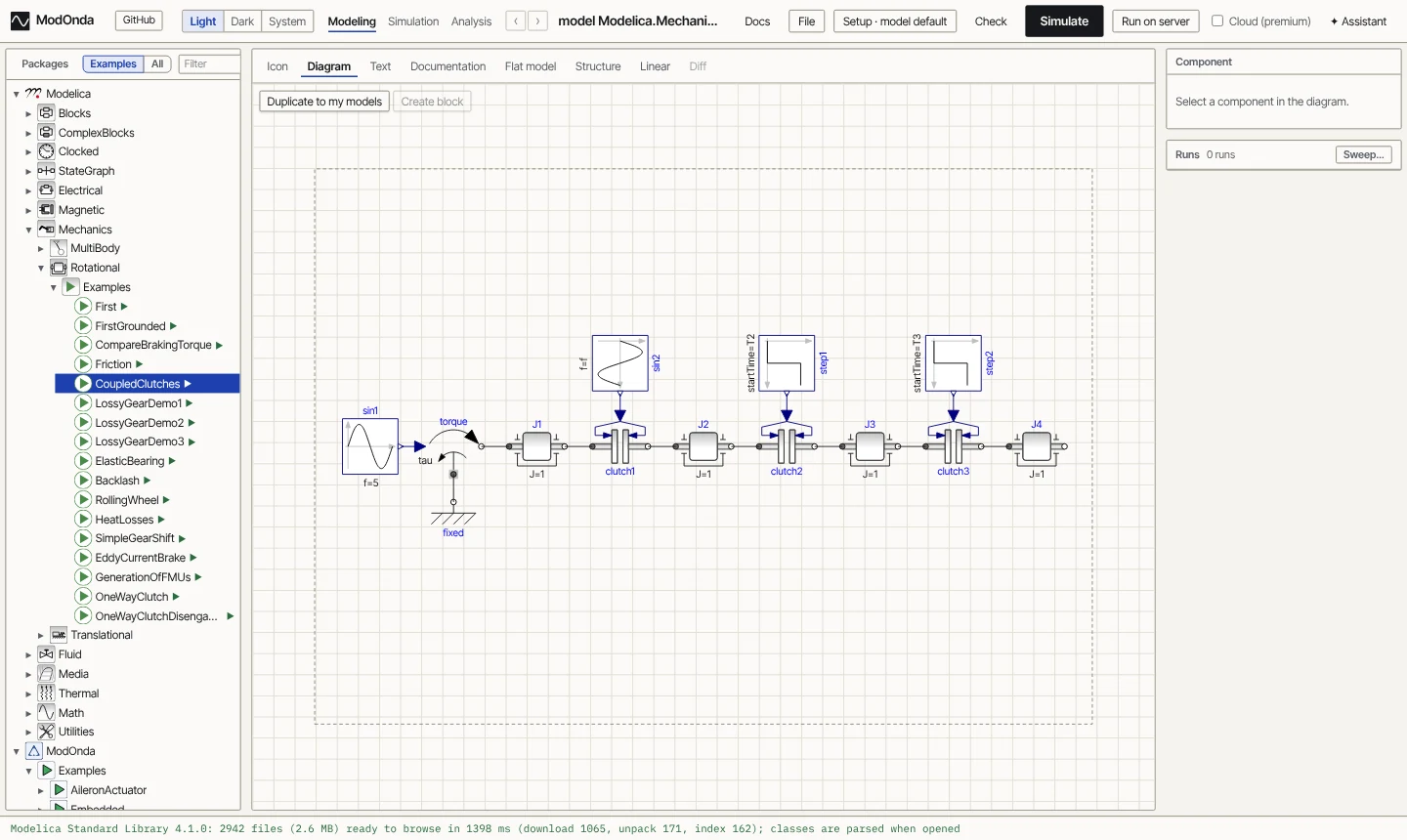This screenshot has height=840, width=1407.
Task: Open the GitHub link
Action: 139,20
